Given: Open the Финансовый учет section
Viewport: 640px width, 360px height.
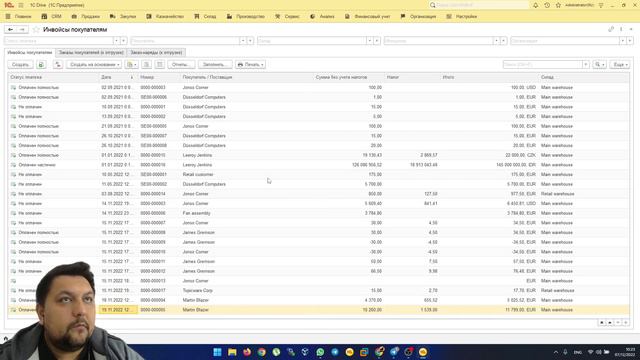Looking at the screenshot, I should [368, 16].
